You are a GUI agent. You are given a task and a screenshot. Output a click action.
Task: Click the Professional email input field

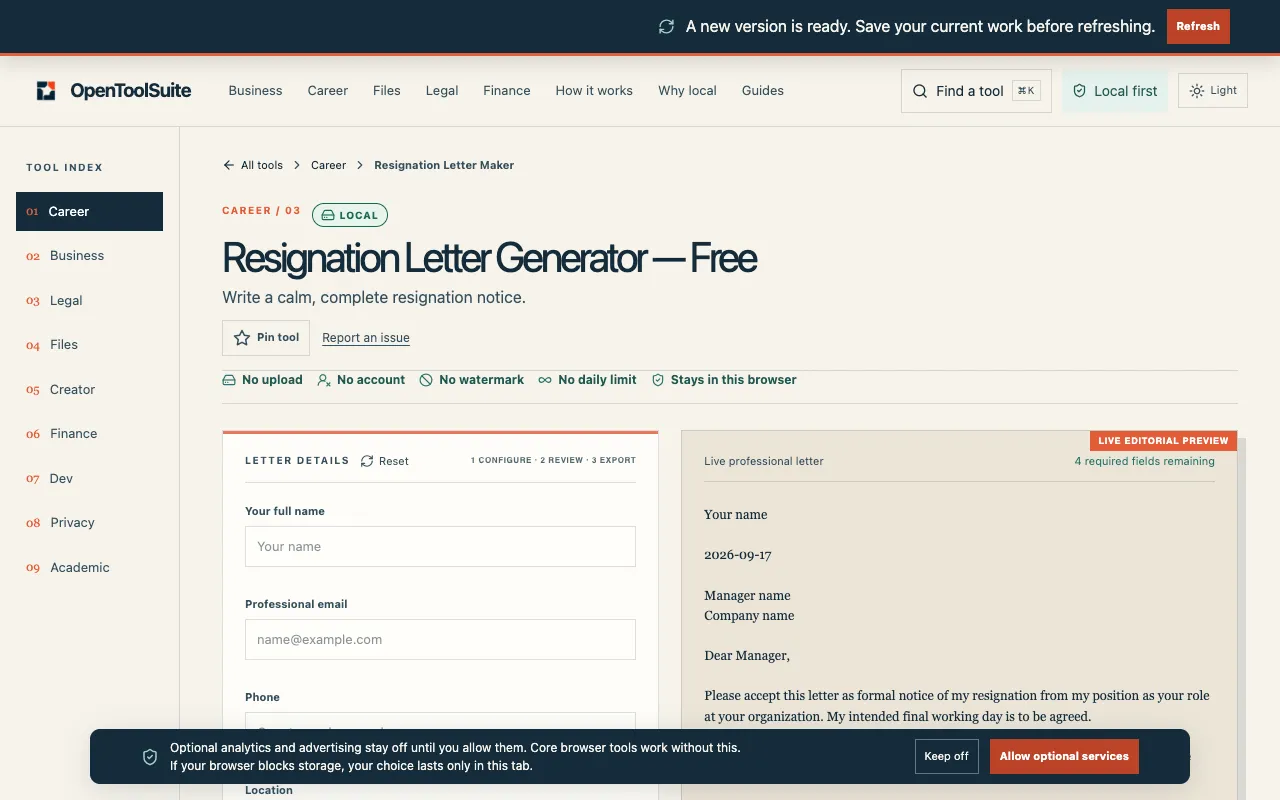[440, 640]
